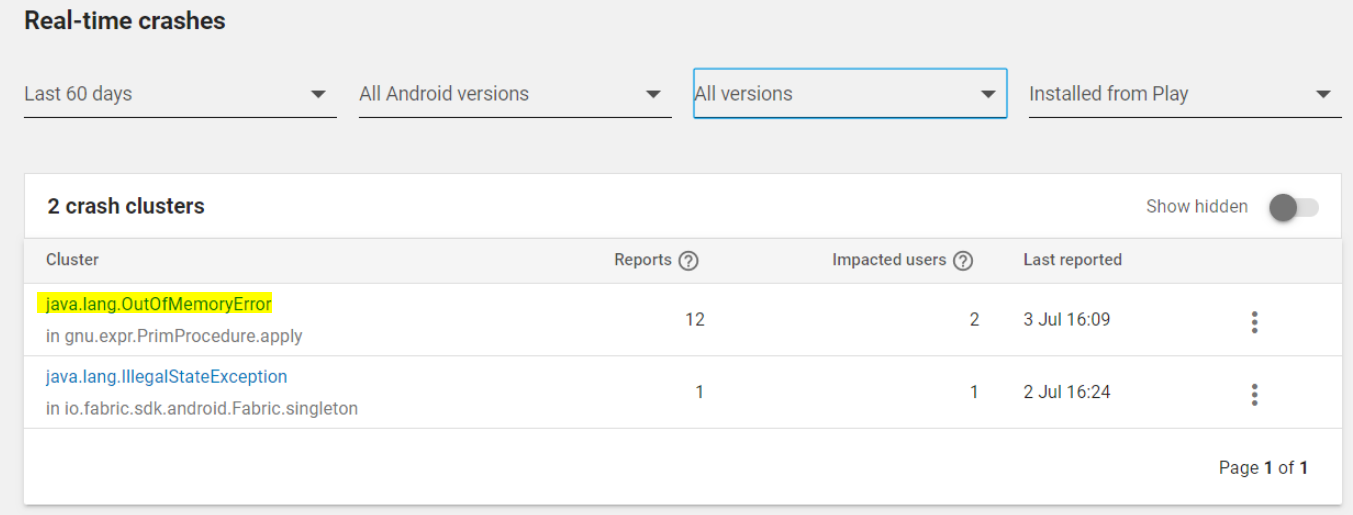Click the io.fabric.sdk.android.Fabric.singleton location text
This screenshot has width=1353, height=515.
pos(202,408)
